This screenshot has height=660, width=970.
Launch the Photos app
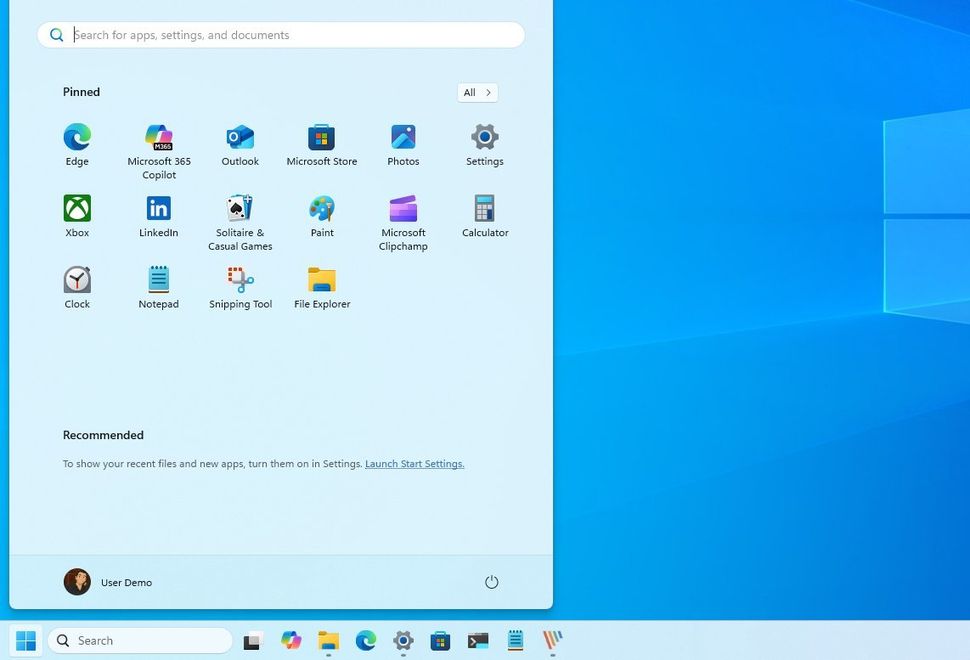click(x=403, y=137)
